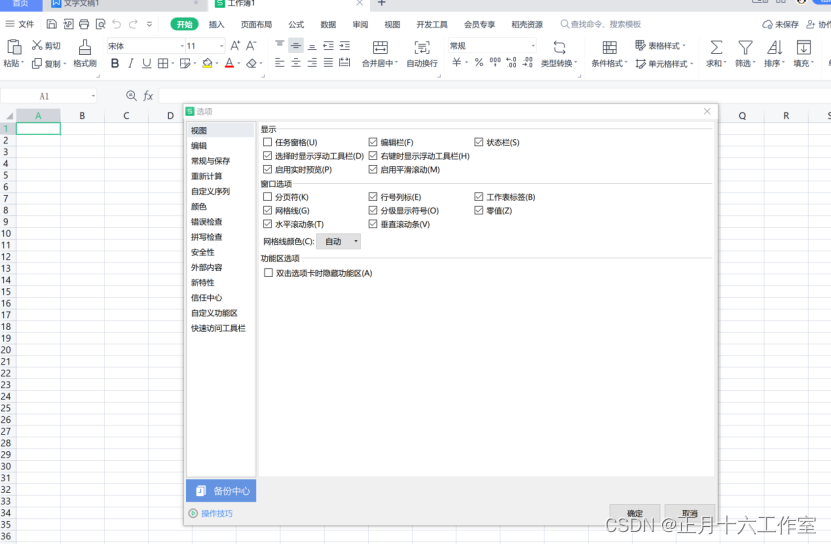Click the fill color paint bucket swatch
Image resolution: width=831 pixels, height=544 pixels.
(x=207, y=64)
